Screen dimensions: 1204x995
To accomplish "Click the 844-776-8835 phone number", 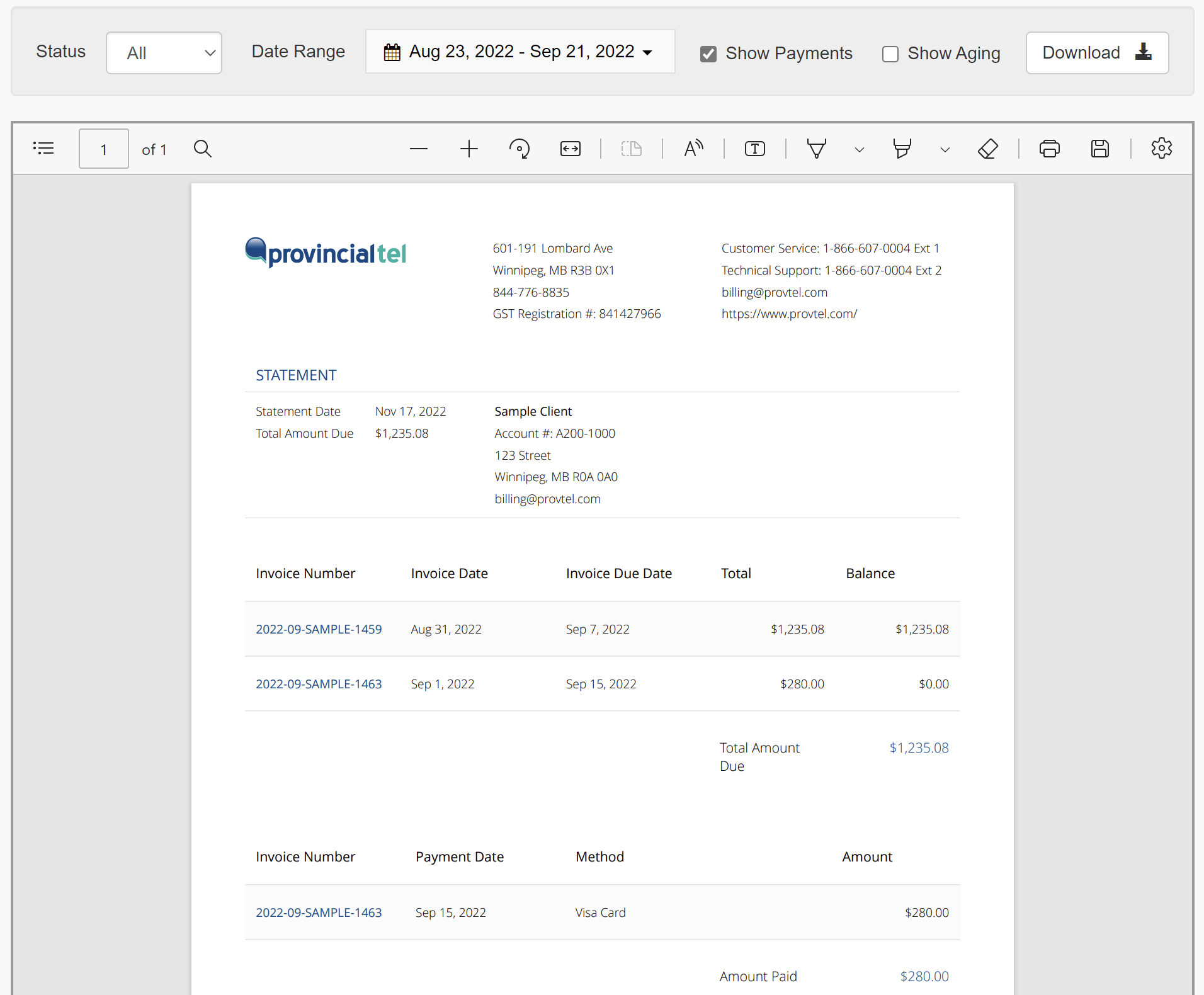I will click(x=531, y=292).
